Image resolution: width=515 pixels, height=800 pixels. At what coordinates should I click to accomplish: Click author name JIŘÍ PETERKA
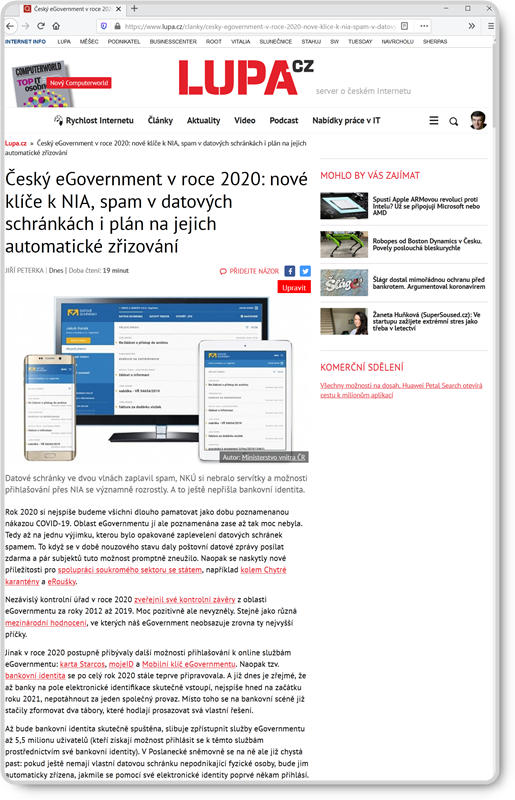click(x=24, y=271)
